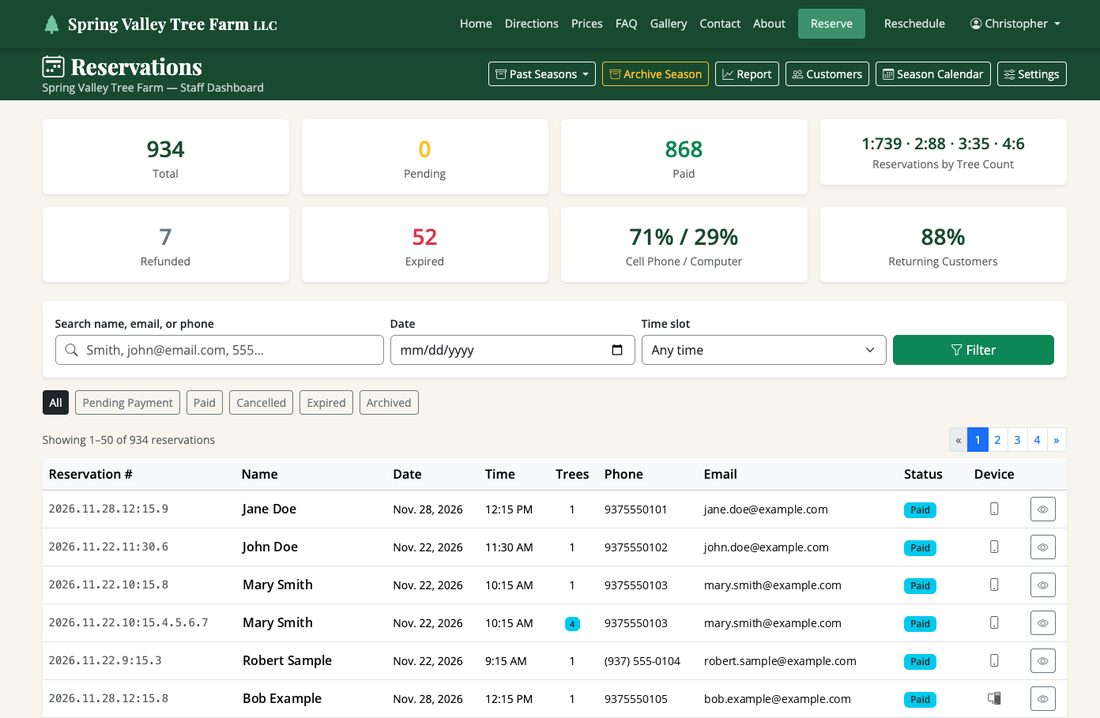The image size is (1100, 718).
Task: Open the Customers page
Action: (x=827, y=74)
